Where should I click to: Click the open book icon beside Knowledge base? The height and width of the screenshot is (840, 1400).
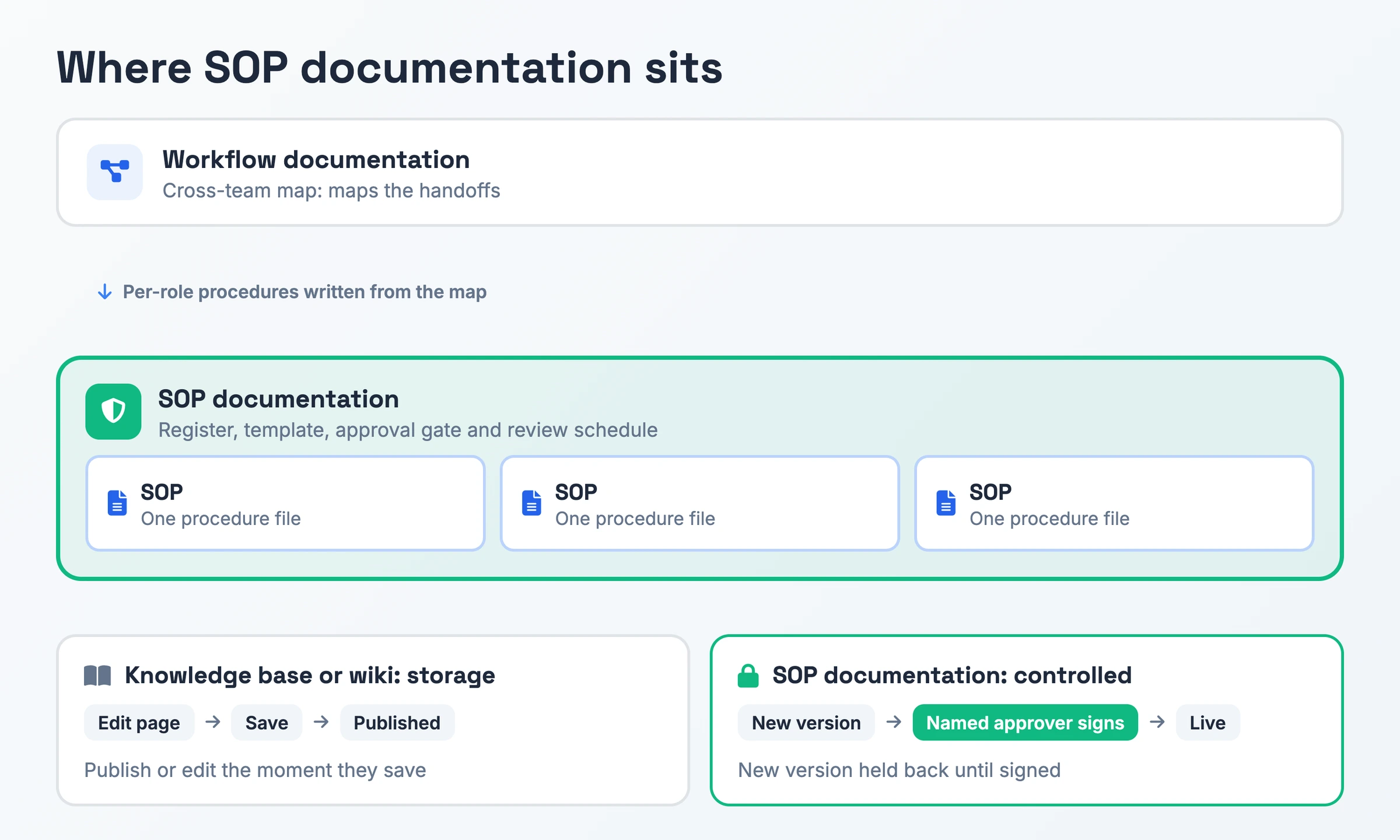point(97,675)
